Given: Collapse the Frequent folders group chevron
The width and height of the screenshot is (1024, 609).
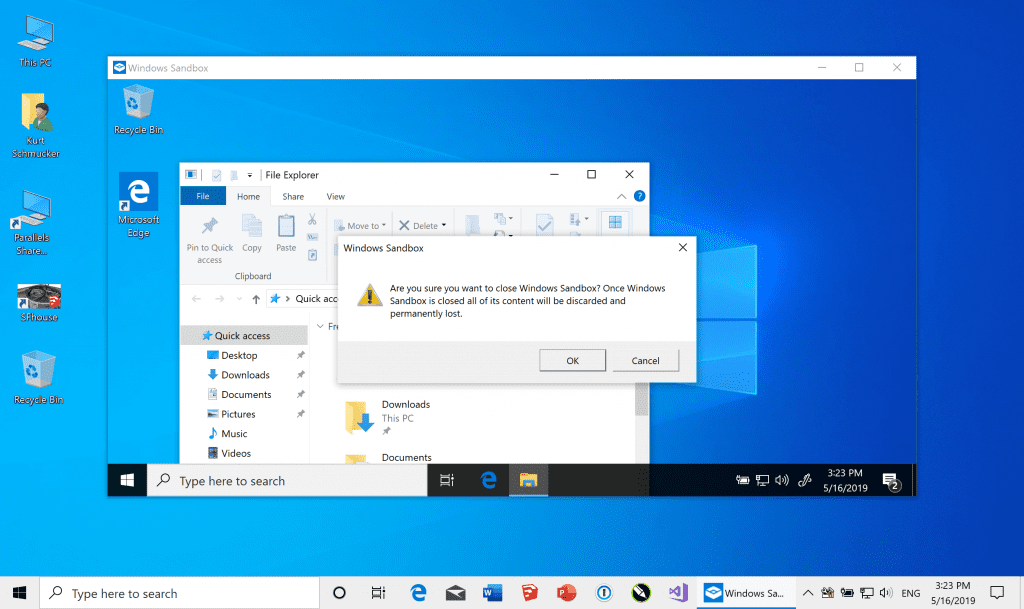Looking at the screenshot, I should coord(321,326).
